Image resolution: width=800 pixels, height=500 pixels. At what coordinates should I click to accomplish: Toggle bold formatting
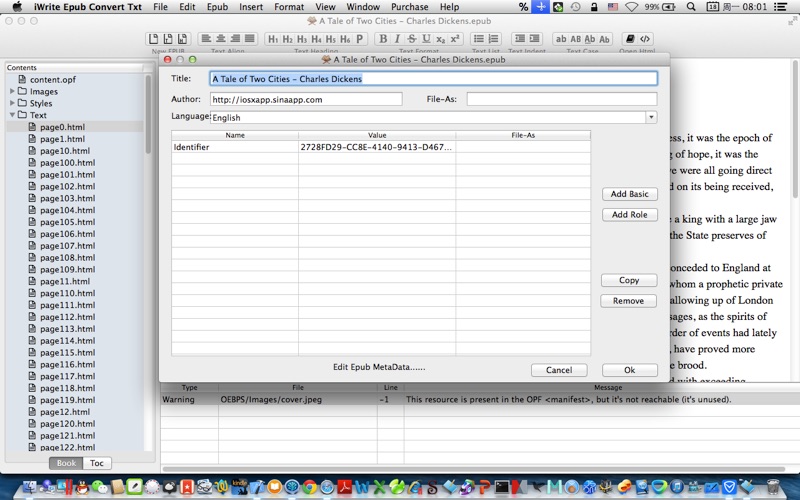383,39
